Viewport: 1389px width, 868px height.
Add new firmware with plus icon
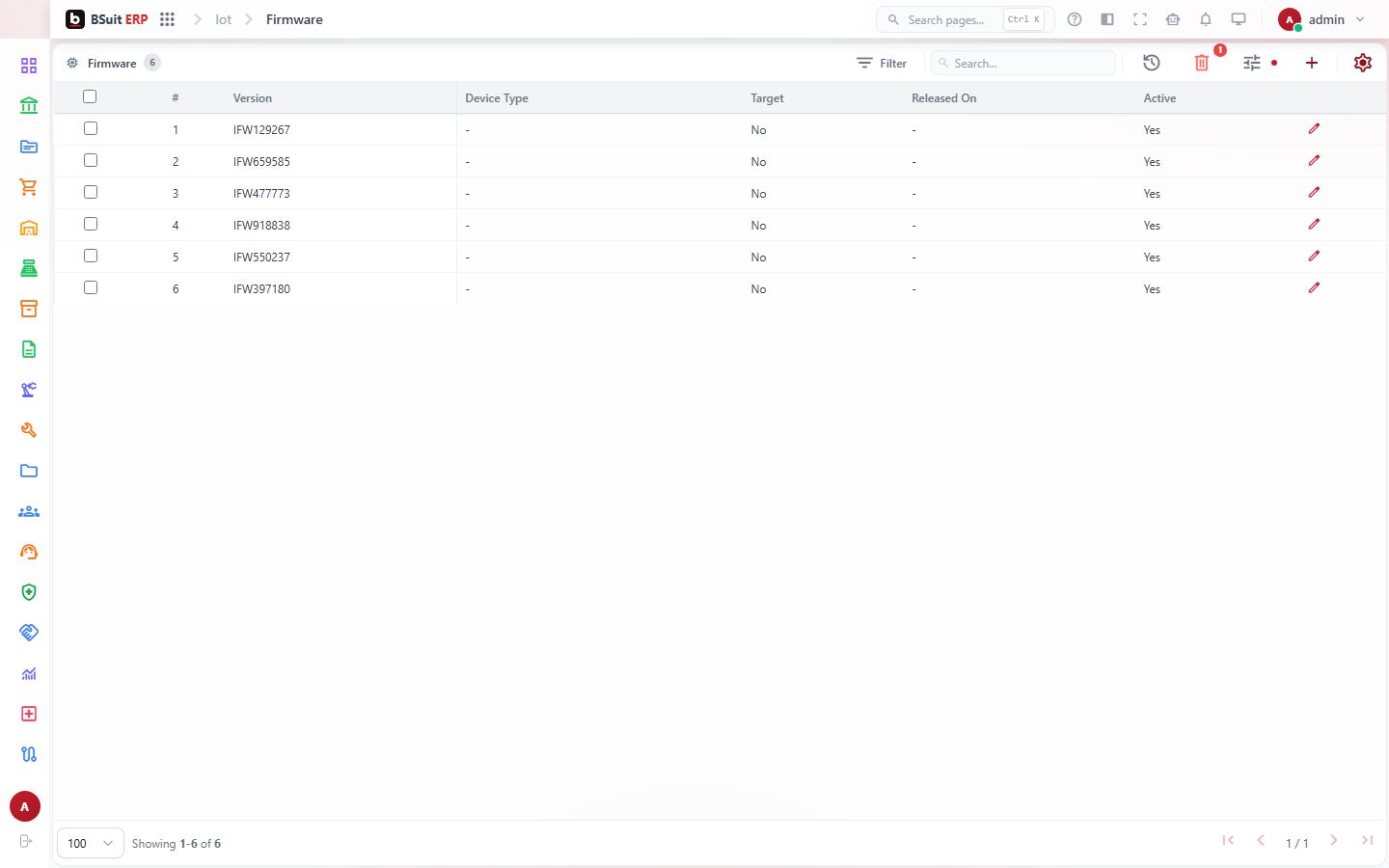1312,63
